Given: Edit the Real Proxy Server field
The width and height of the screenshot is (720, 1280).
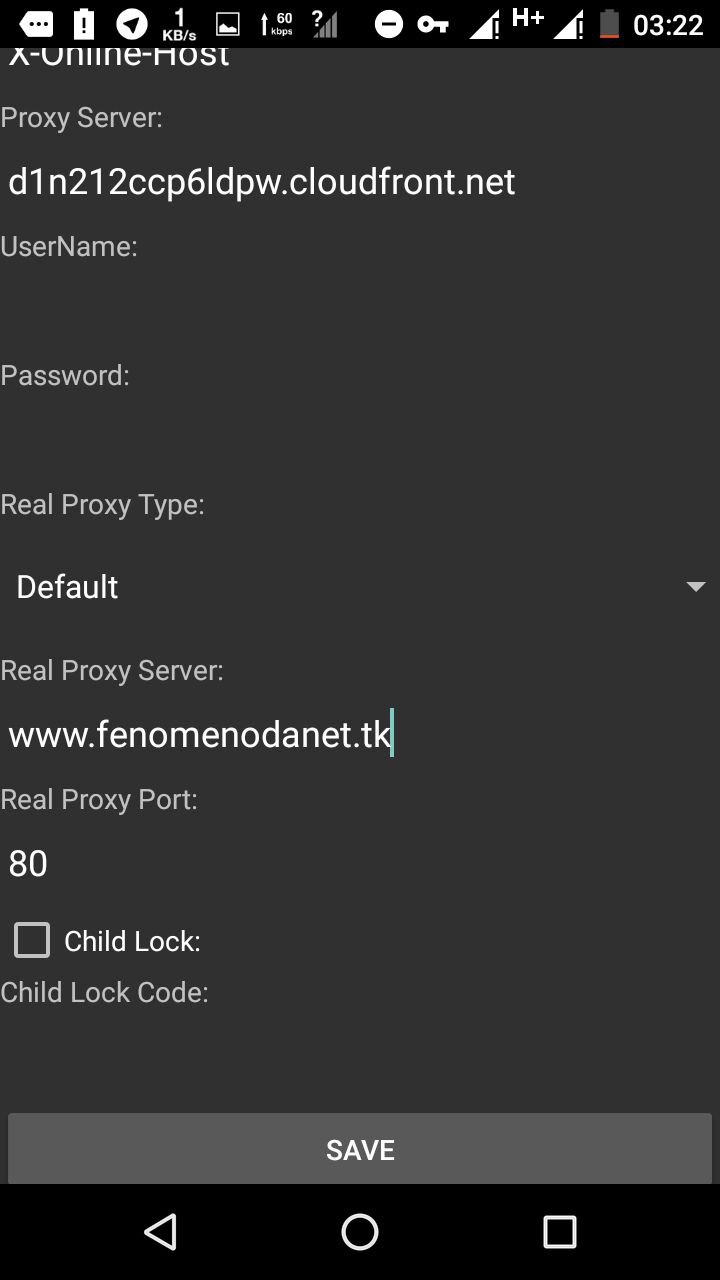Looking at the screenshot, I should point(360,735).
